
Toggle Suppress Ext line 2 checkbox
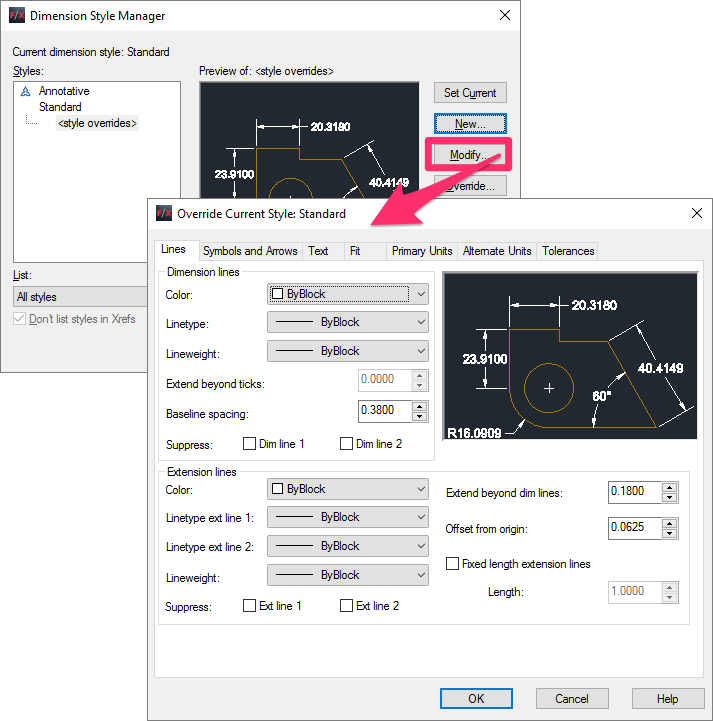(346, 606)
